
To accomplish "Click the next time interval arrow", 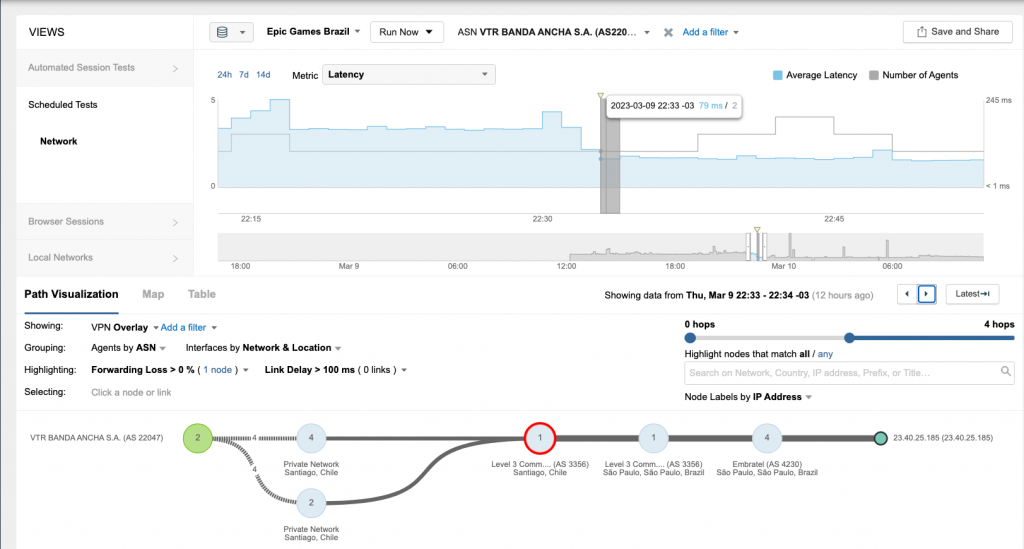I will 927,294.
